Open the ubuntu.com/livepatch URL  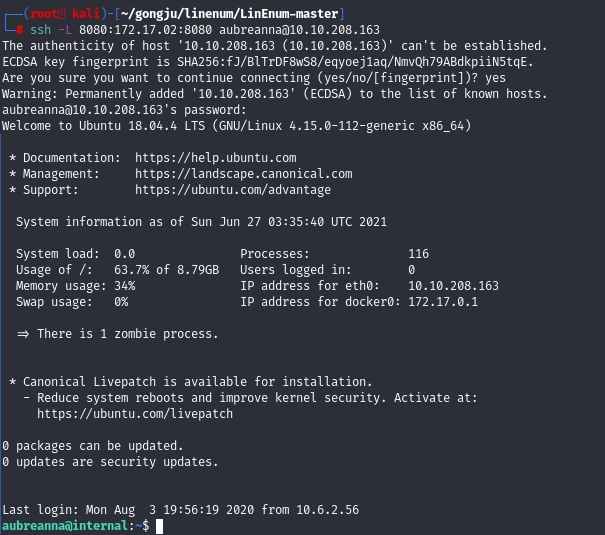tap(135, 414)
